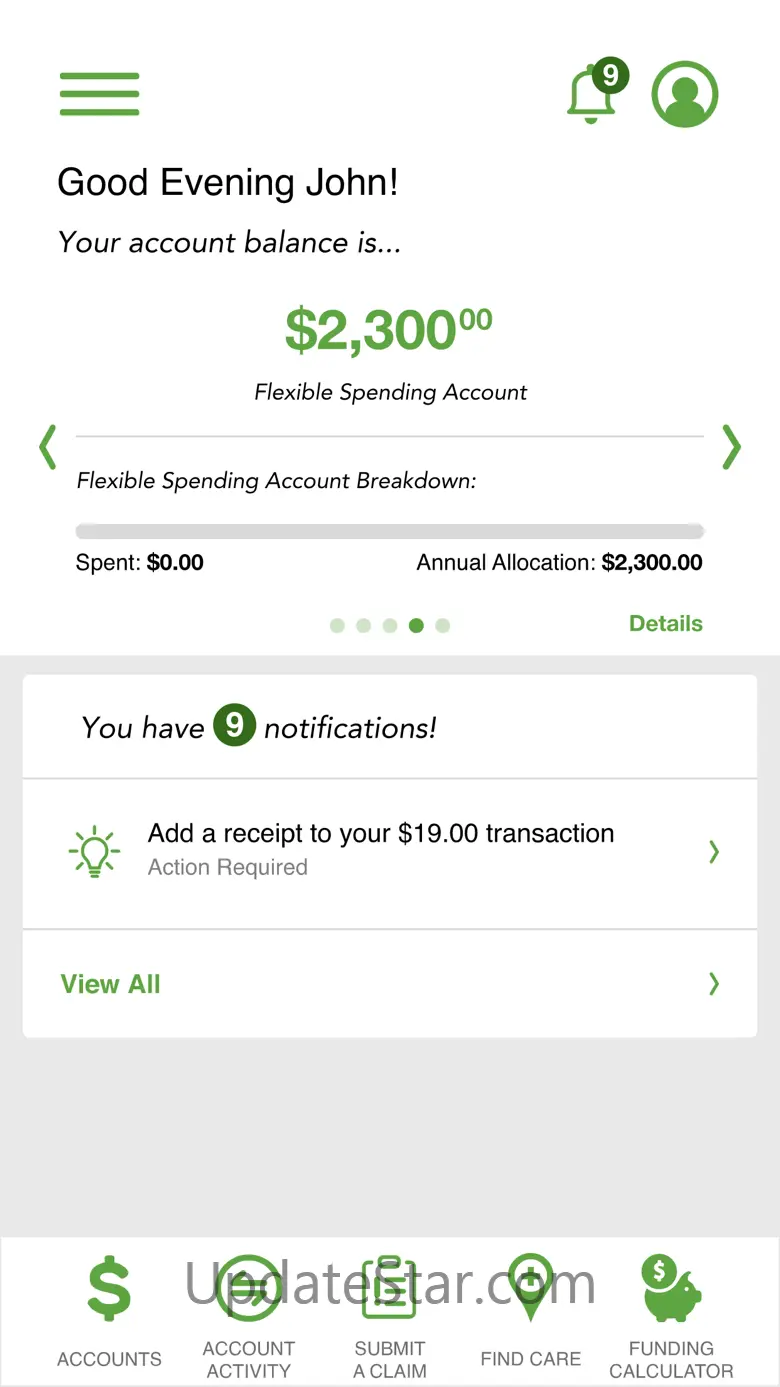Viewport: 780px width, 1387px height.
Task: Open the user profile icon
Action: (x=685, y=94)
